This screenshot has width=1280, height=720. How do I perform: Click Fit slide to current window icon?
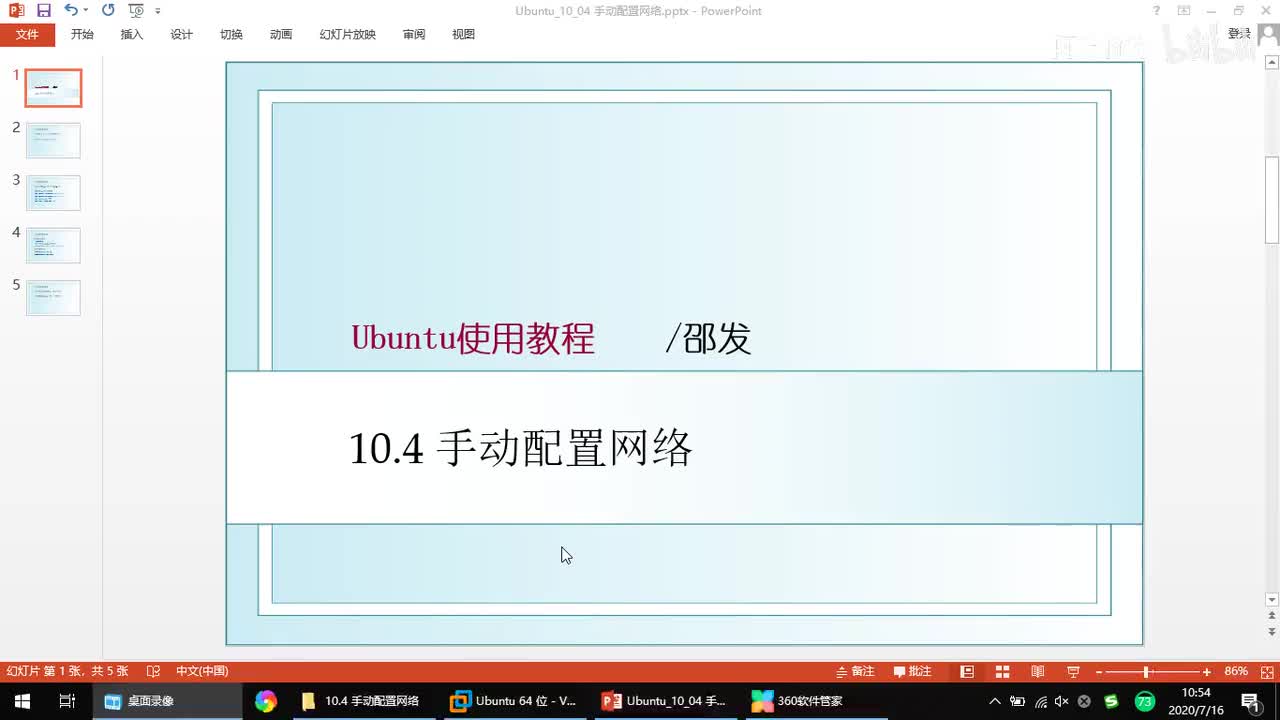1266,671
